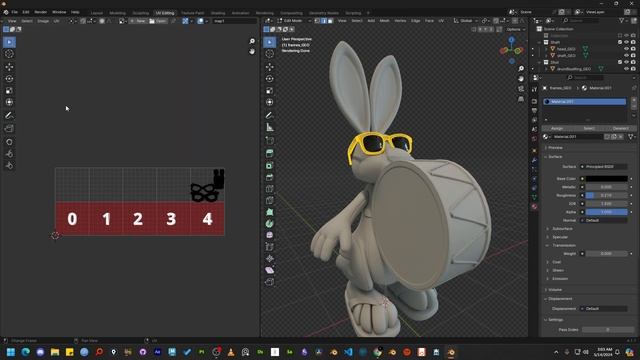Switch to the Shading workspace tab
Screen dimensions: 640x360
pyautogui.click(x=218, y=13)
